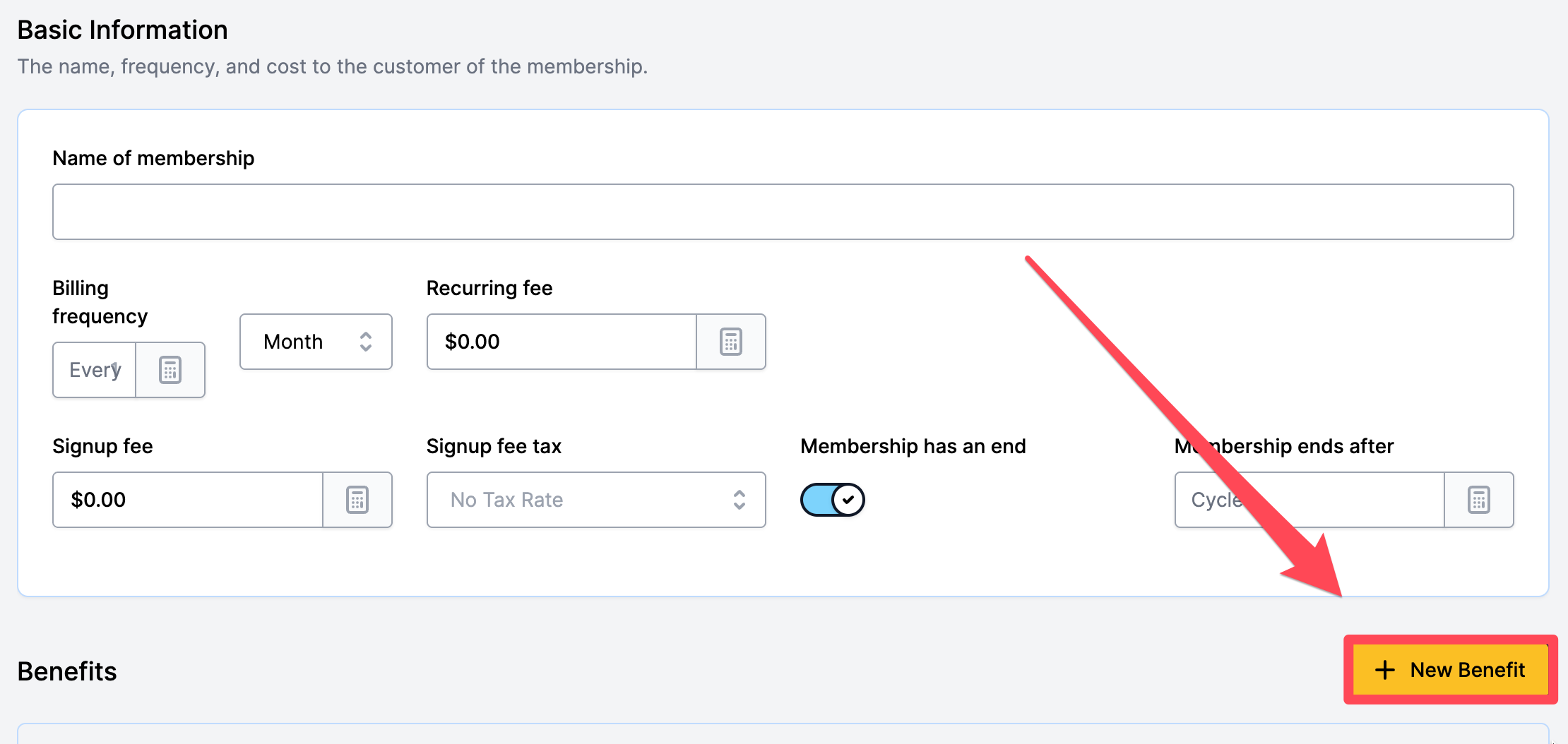Screen dimensions: 1568x744
Task: Open the Signup fee tax dropdown
Action: click(x=596, y=500)
